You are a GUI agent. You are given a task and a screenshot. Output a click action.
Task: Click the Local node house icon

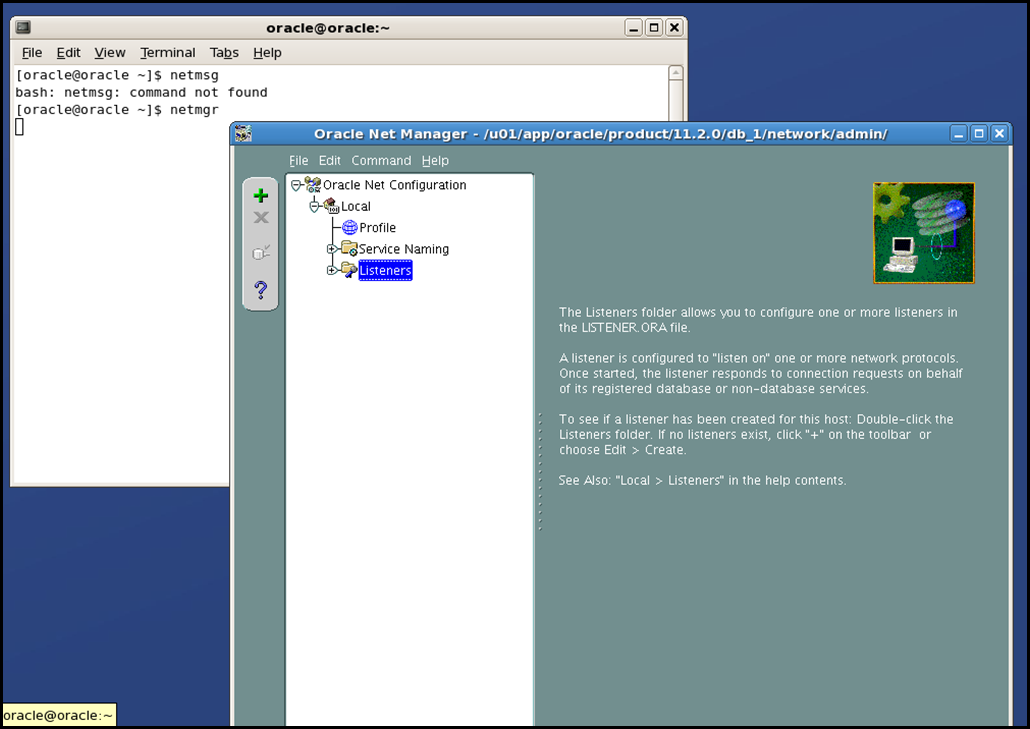[x=331, y=206]
